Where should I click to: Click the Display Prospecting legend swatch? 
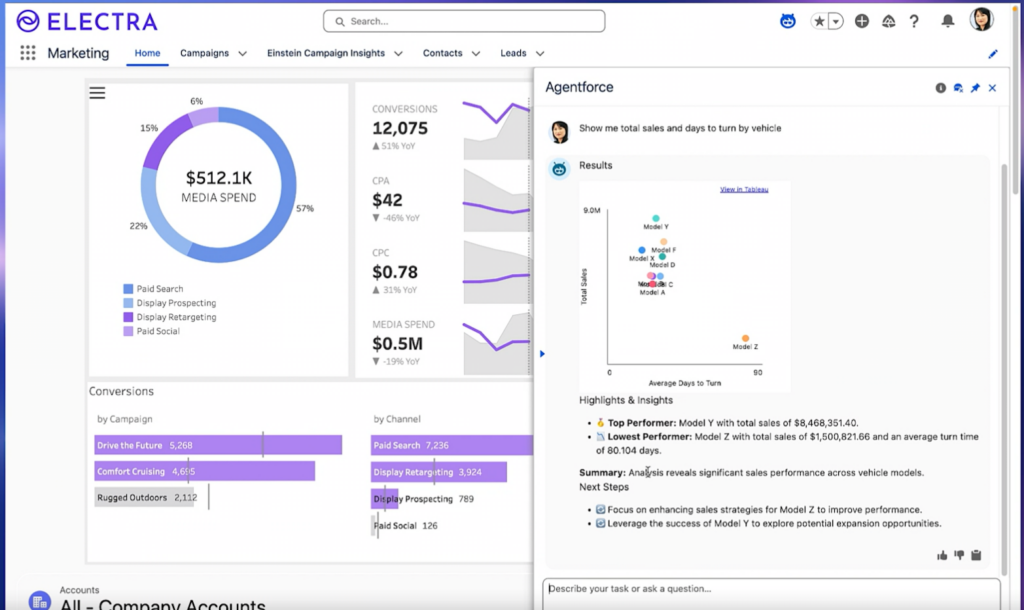pos(128,303)
